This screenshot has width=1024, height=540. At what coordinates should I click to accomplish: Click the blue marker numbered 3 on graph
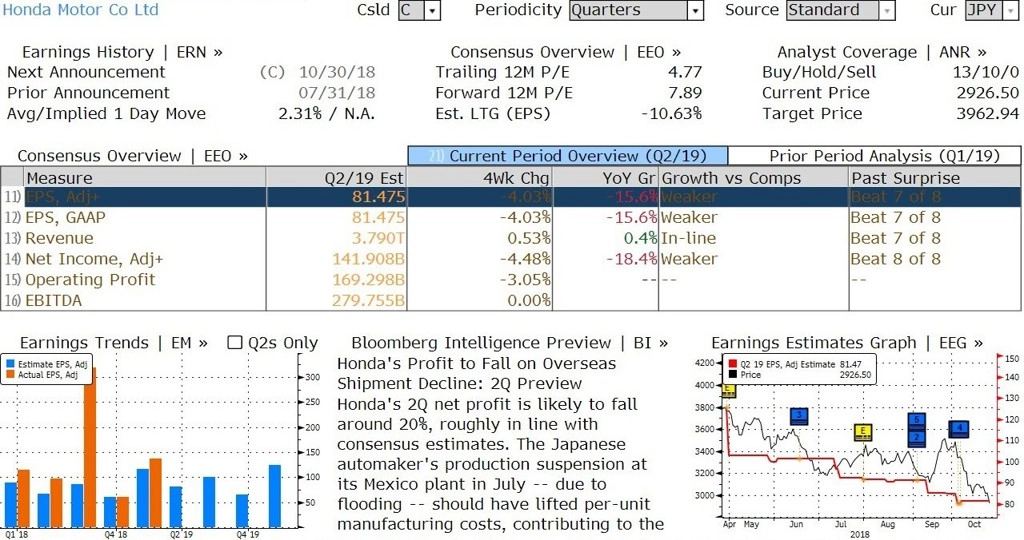pos(798,416)
